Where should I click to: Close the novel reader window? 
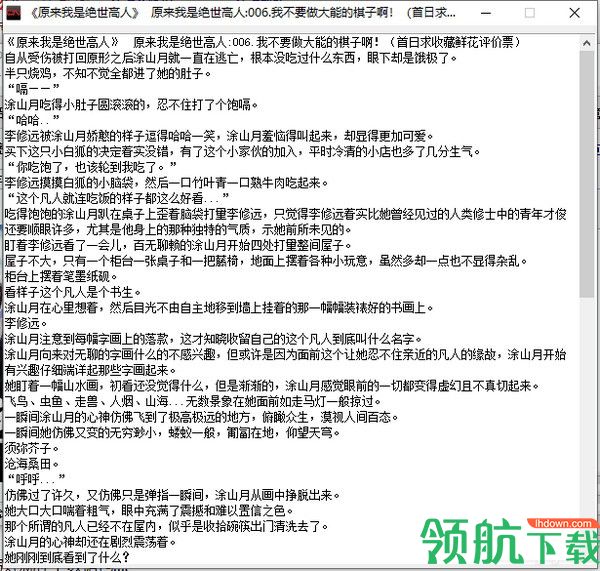574,13
